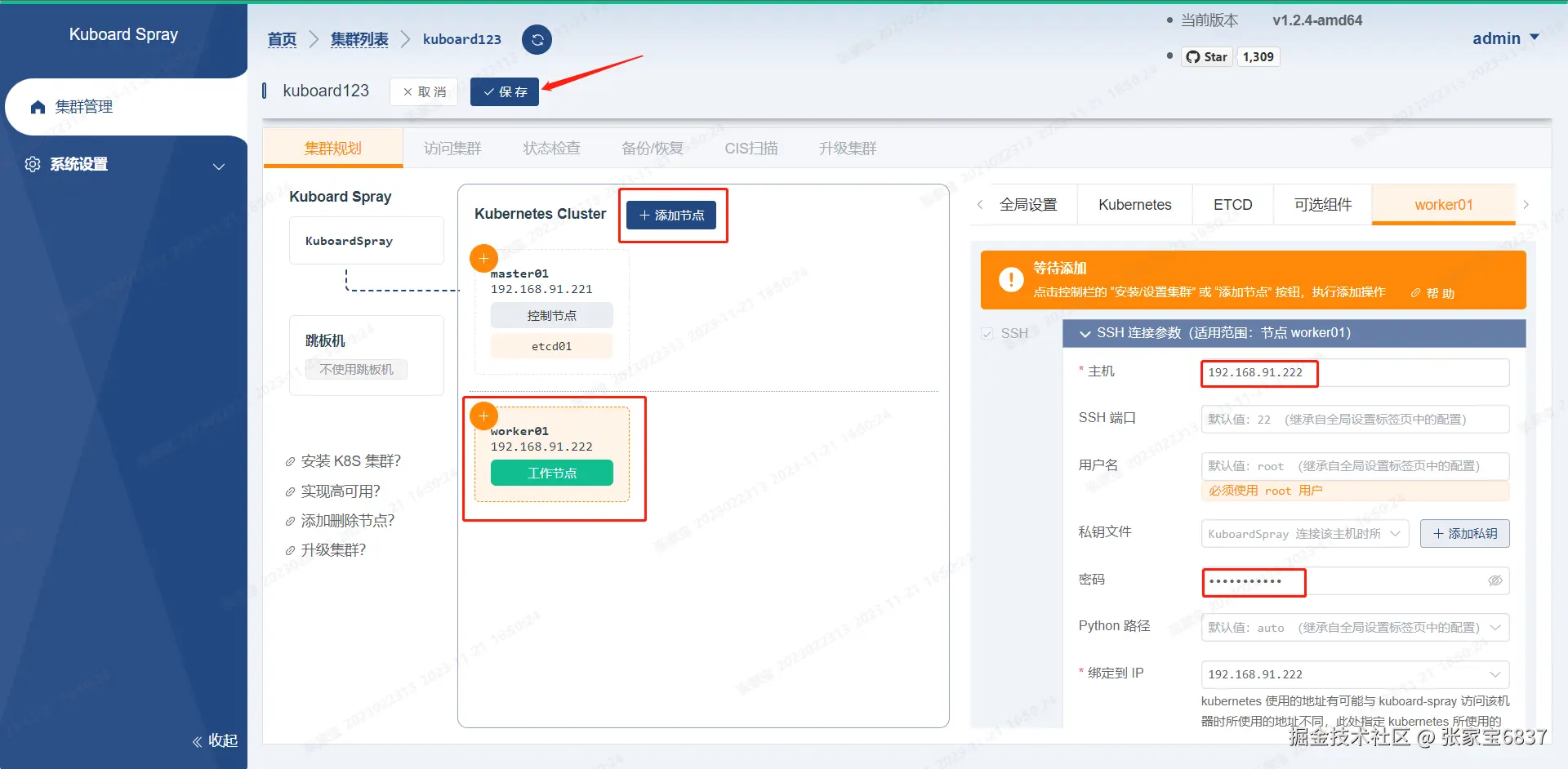Click the 添加私钥 button

pos(1465,533)
